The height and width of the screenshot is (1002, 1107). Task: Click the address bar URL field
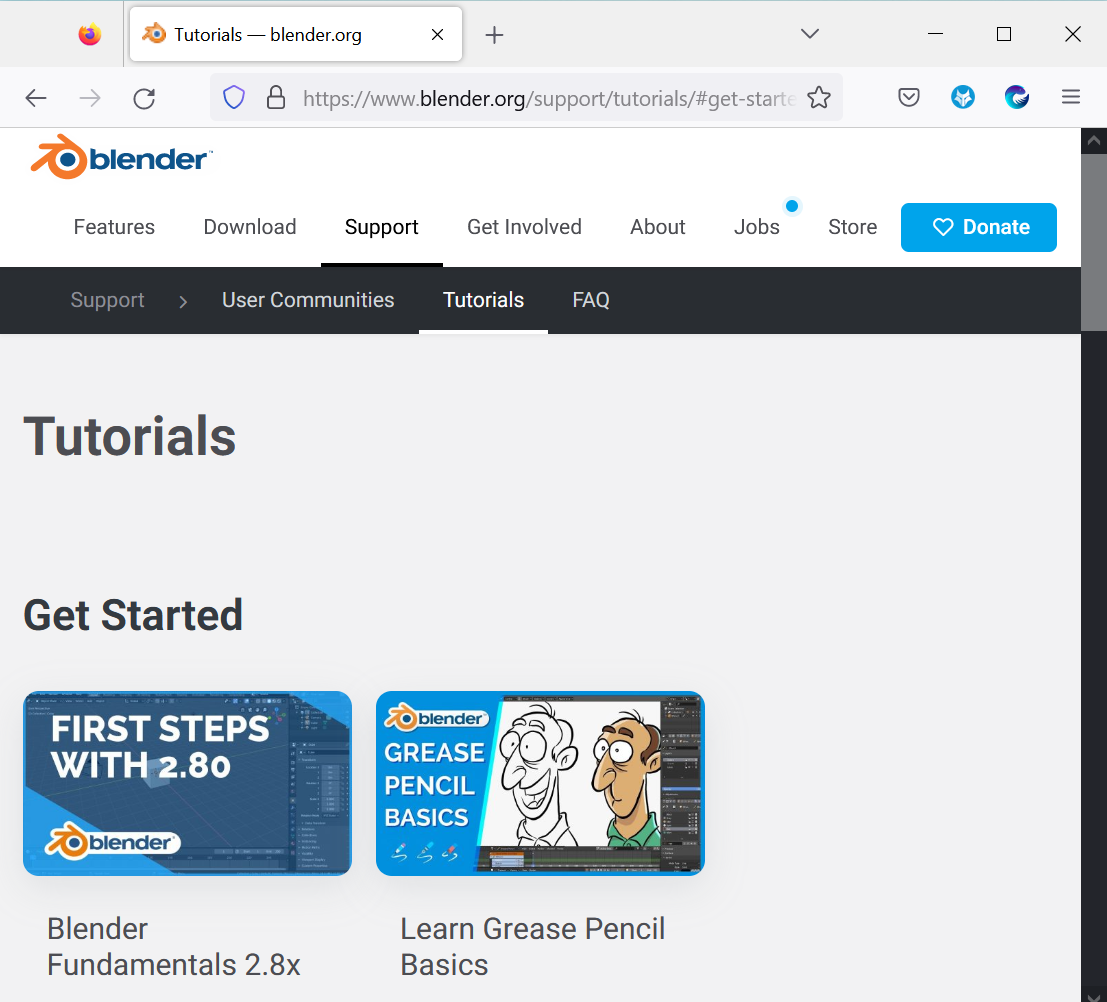[x=550, y=97]
